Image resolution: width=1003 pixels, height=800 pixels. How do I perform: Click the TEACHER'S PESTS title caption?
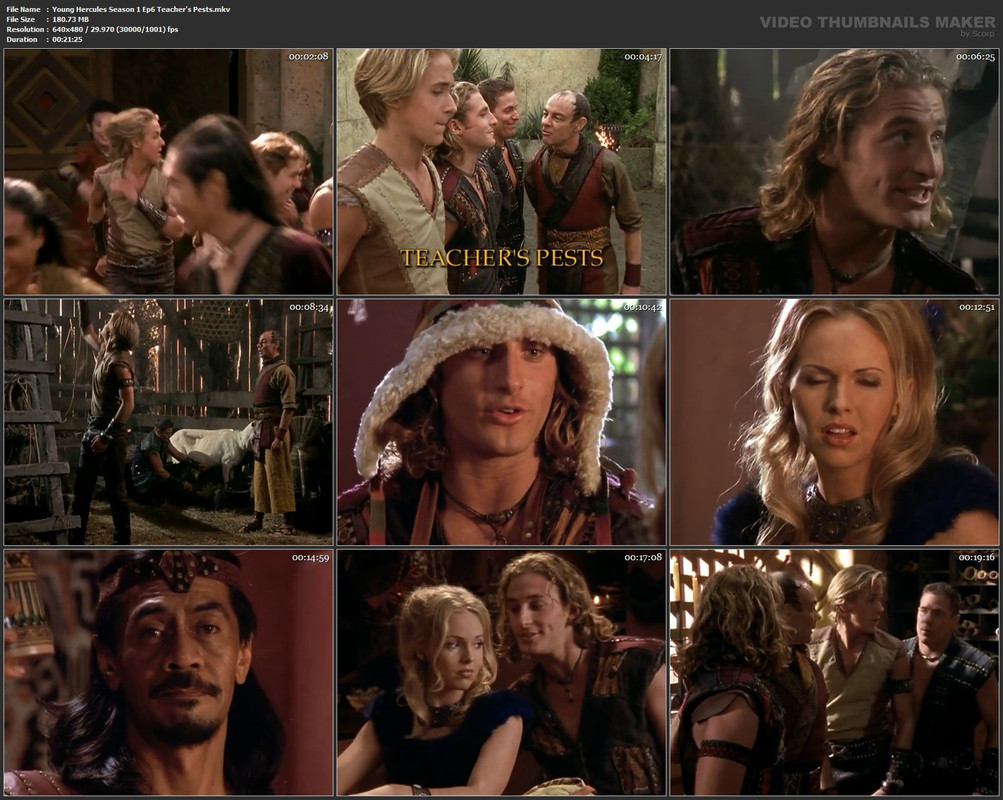tap(502, 257)
